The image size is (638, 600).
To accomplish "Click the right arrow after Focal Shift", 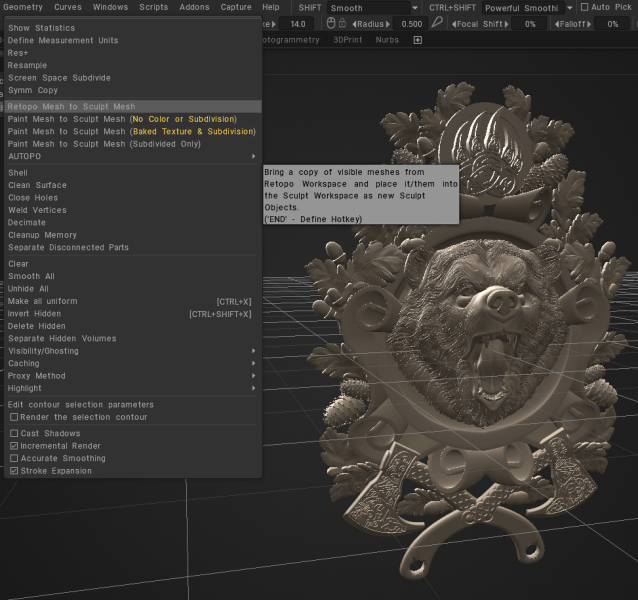I will [507, 24].
